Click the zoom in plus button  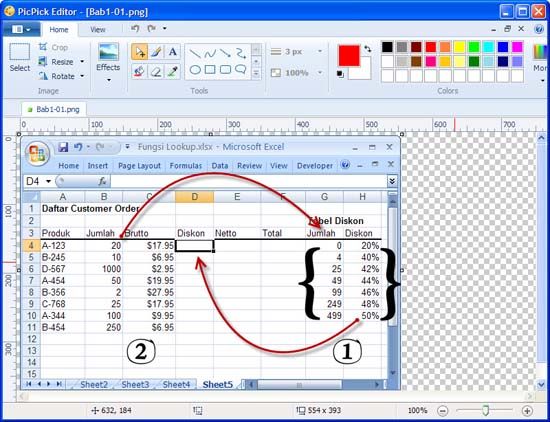pos(527,410)
